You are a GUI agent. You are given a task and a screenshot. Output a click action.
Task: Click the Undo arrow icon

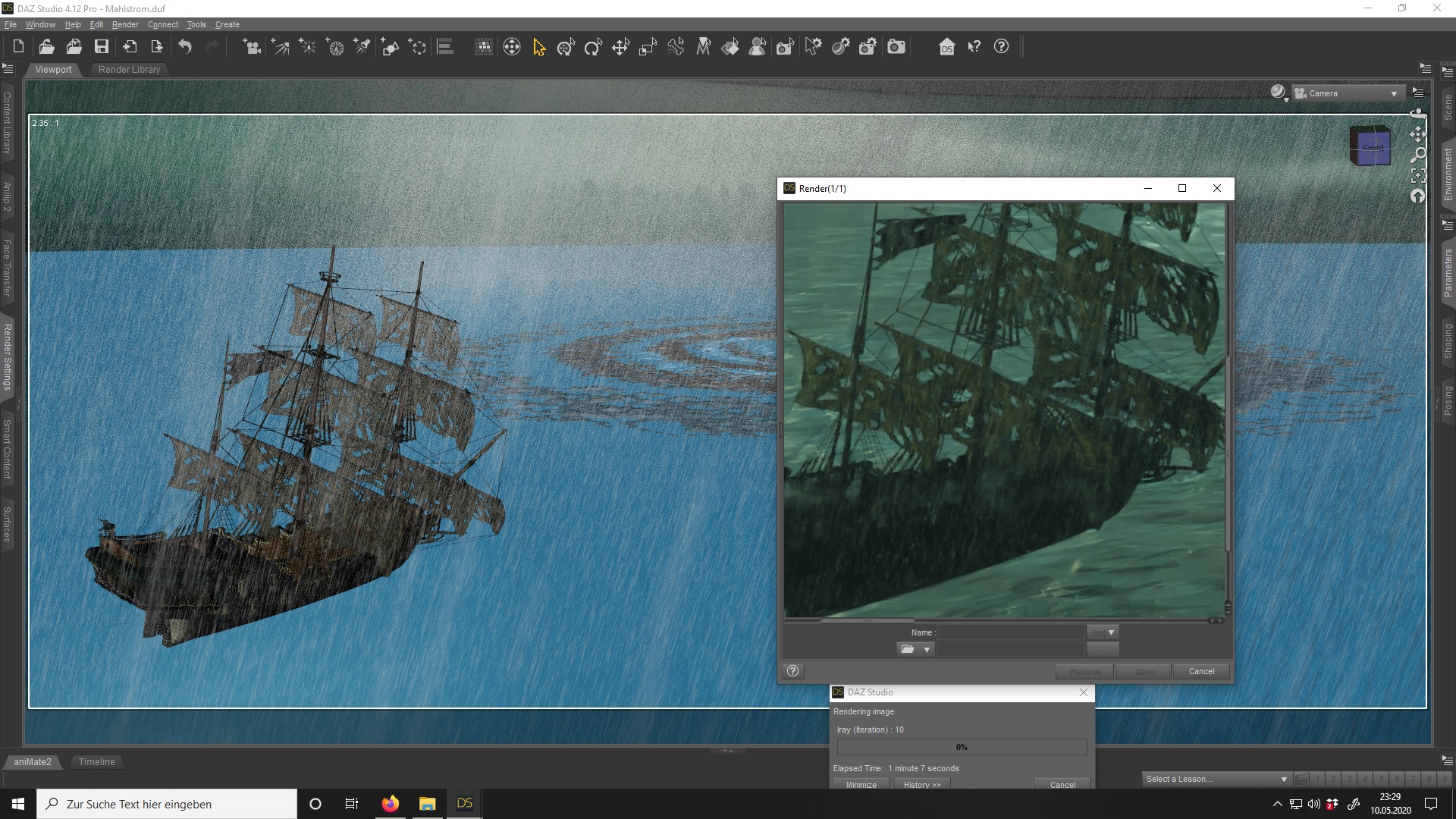[185, 46]
